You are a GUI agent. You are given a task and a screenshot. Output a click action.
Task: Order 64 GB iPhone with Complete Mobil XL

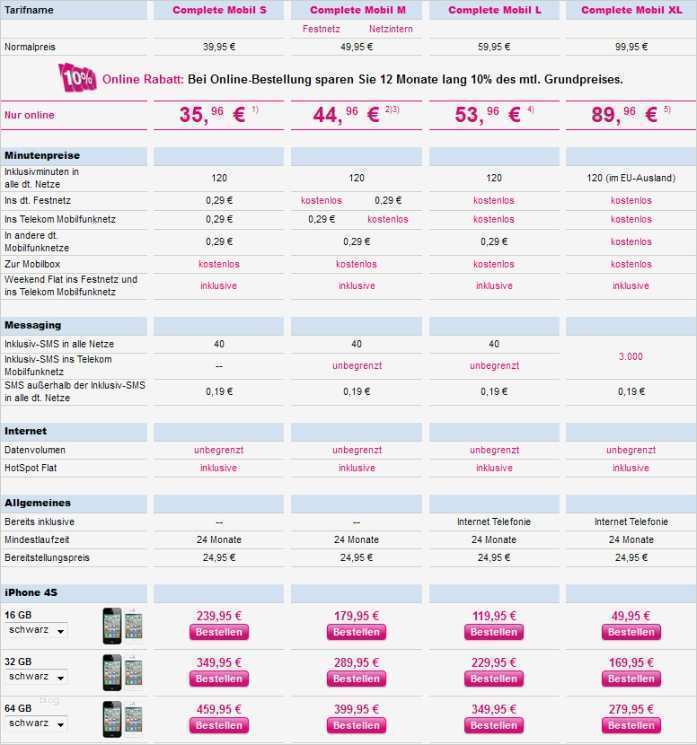[x=631, y=726]
